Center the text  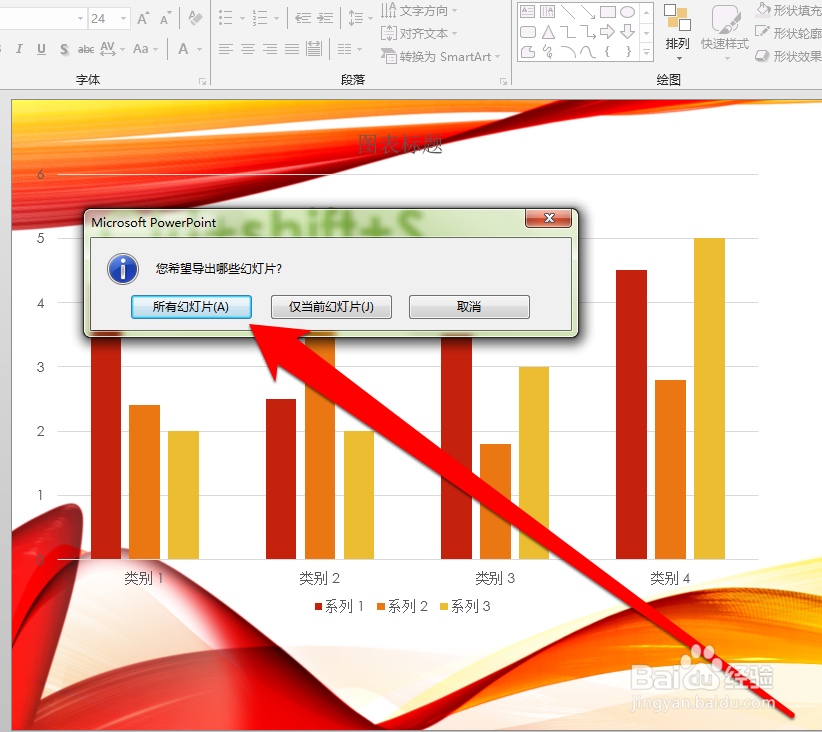(x=248, y=49)
